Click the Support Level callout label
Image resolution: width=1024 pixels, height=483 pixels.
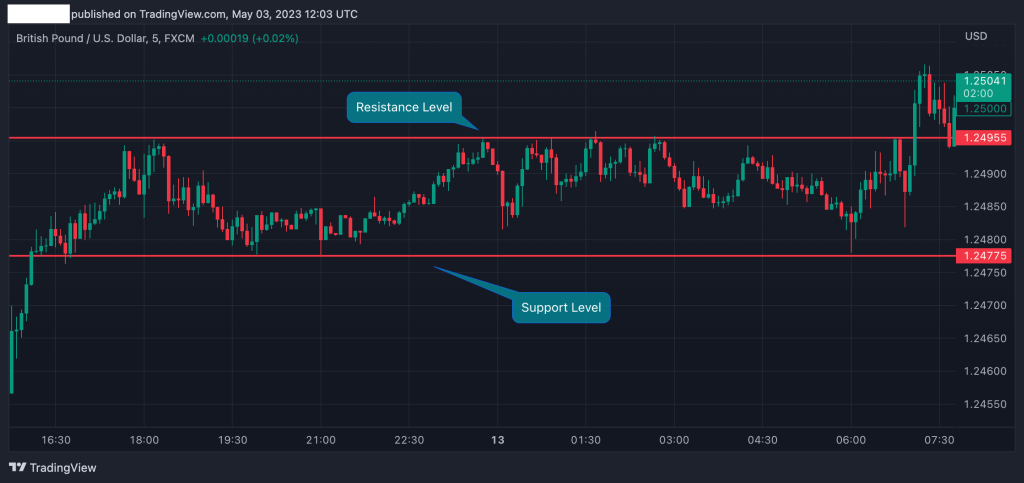click(561, 307)
